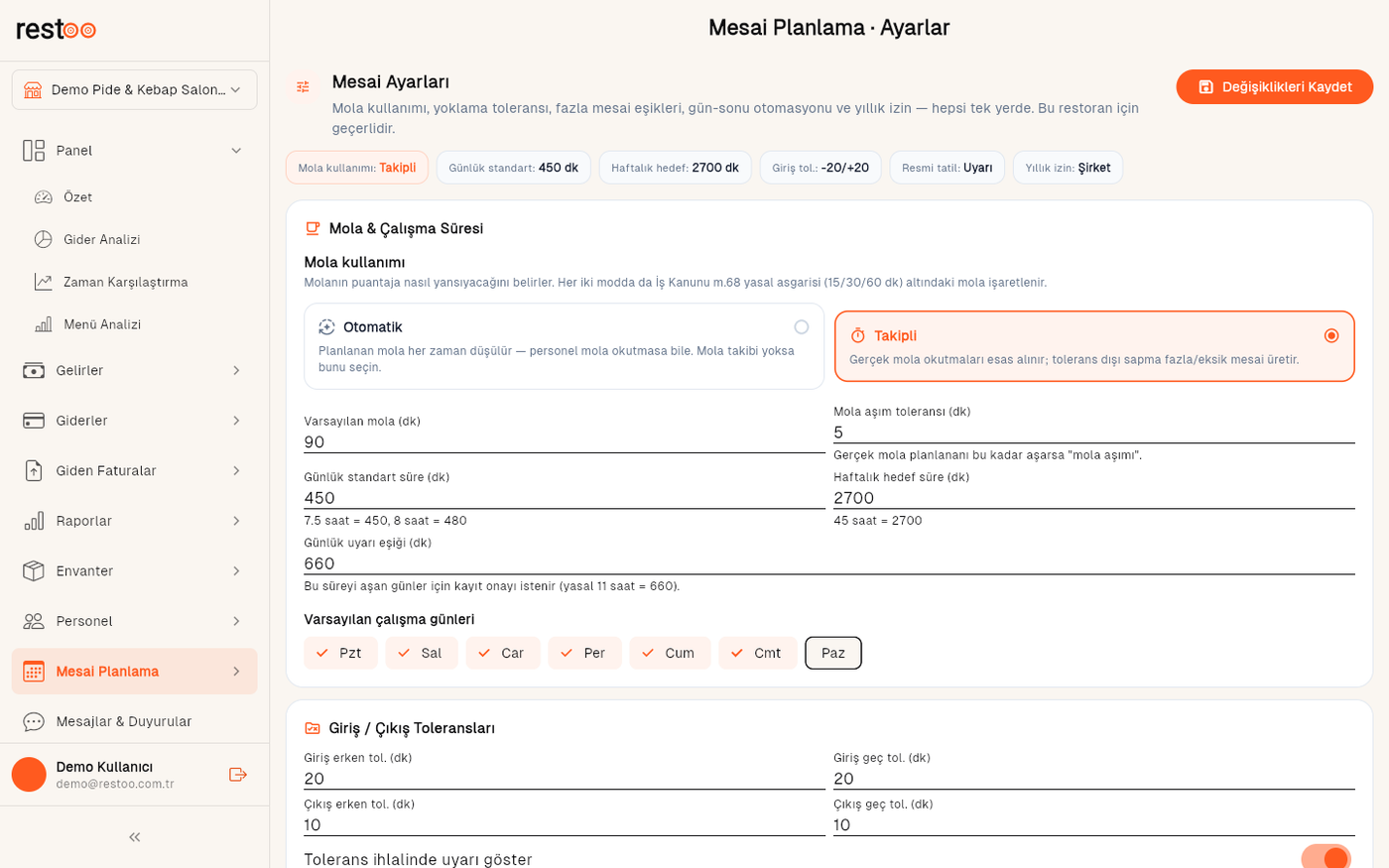The image size is (1389, 868).
Task: Toggle the Cum working day
Action: (670, 653)
